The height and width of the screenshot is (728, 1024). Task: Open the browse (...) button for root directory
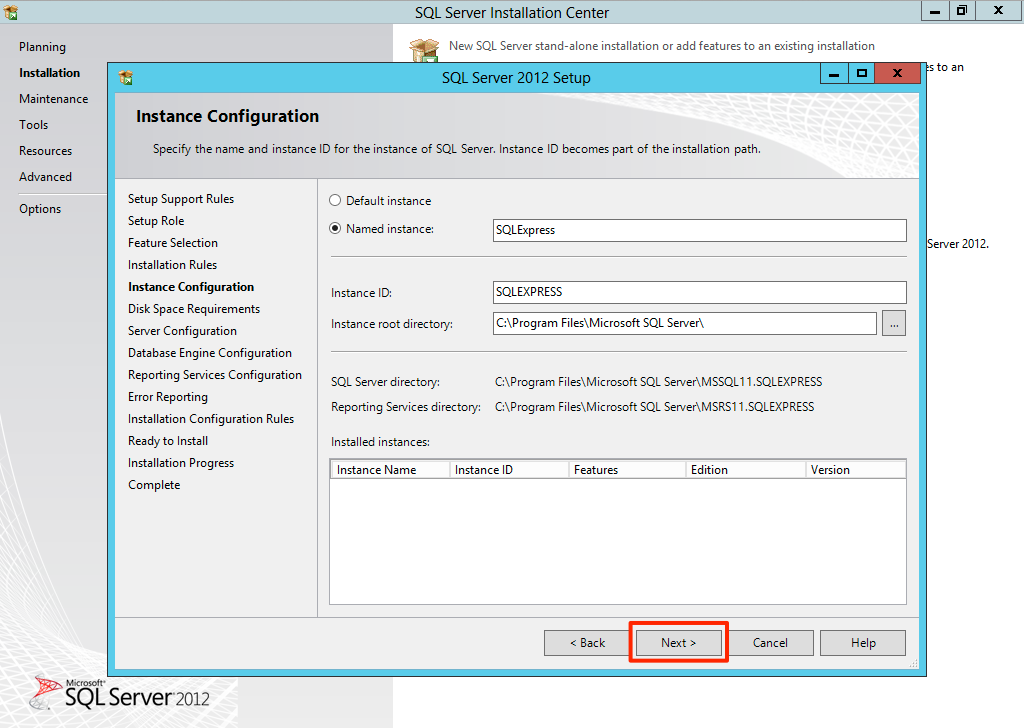click(x=893, y=323)
